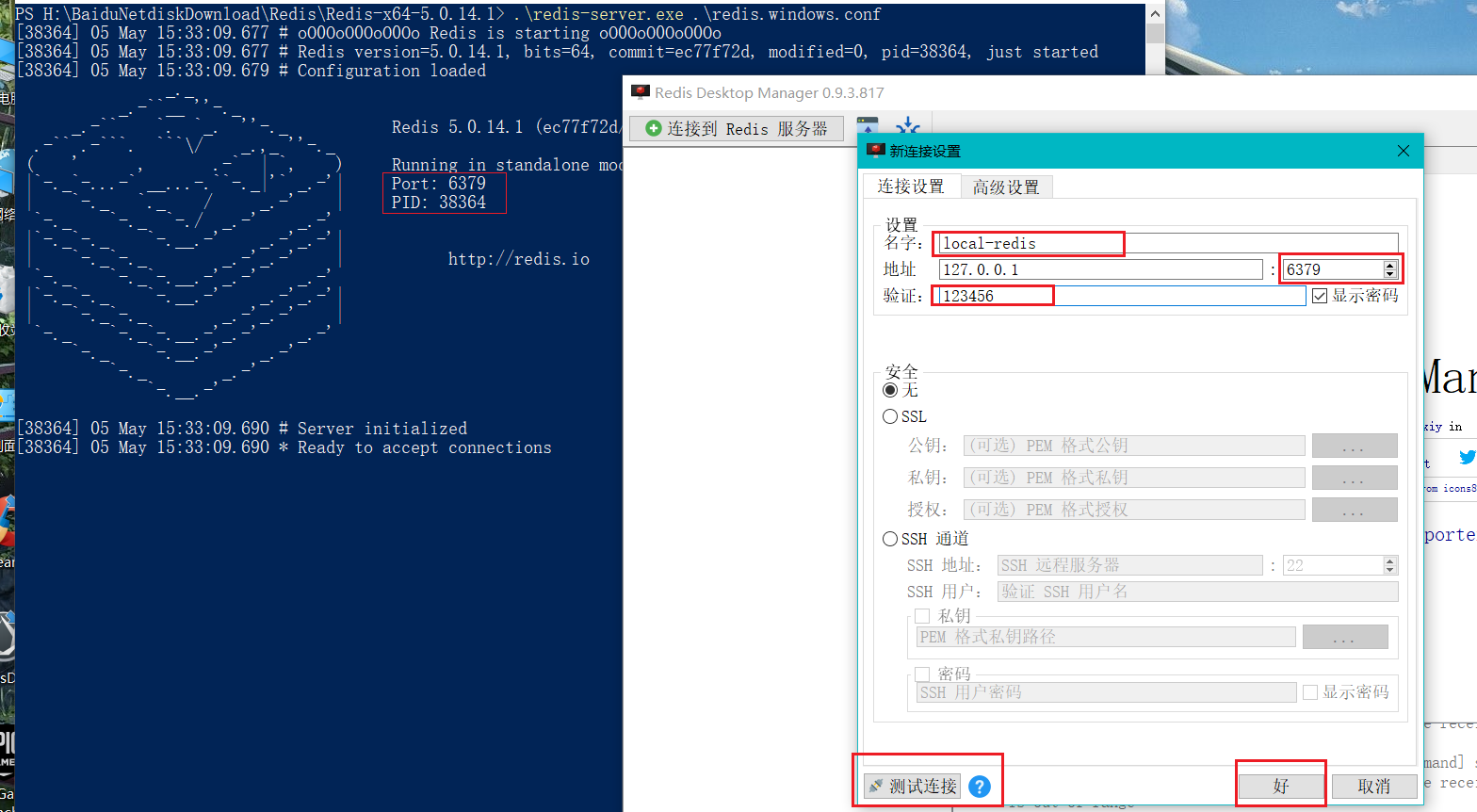The height and width of the screenshot is (812, 1477).
Task: Toggle the SSH 私钥 checkbox
Action: (922, 616)
